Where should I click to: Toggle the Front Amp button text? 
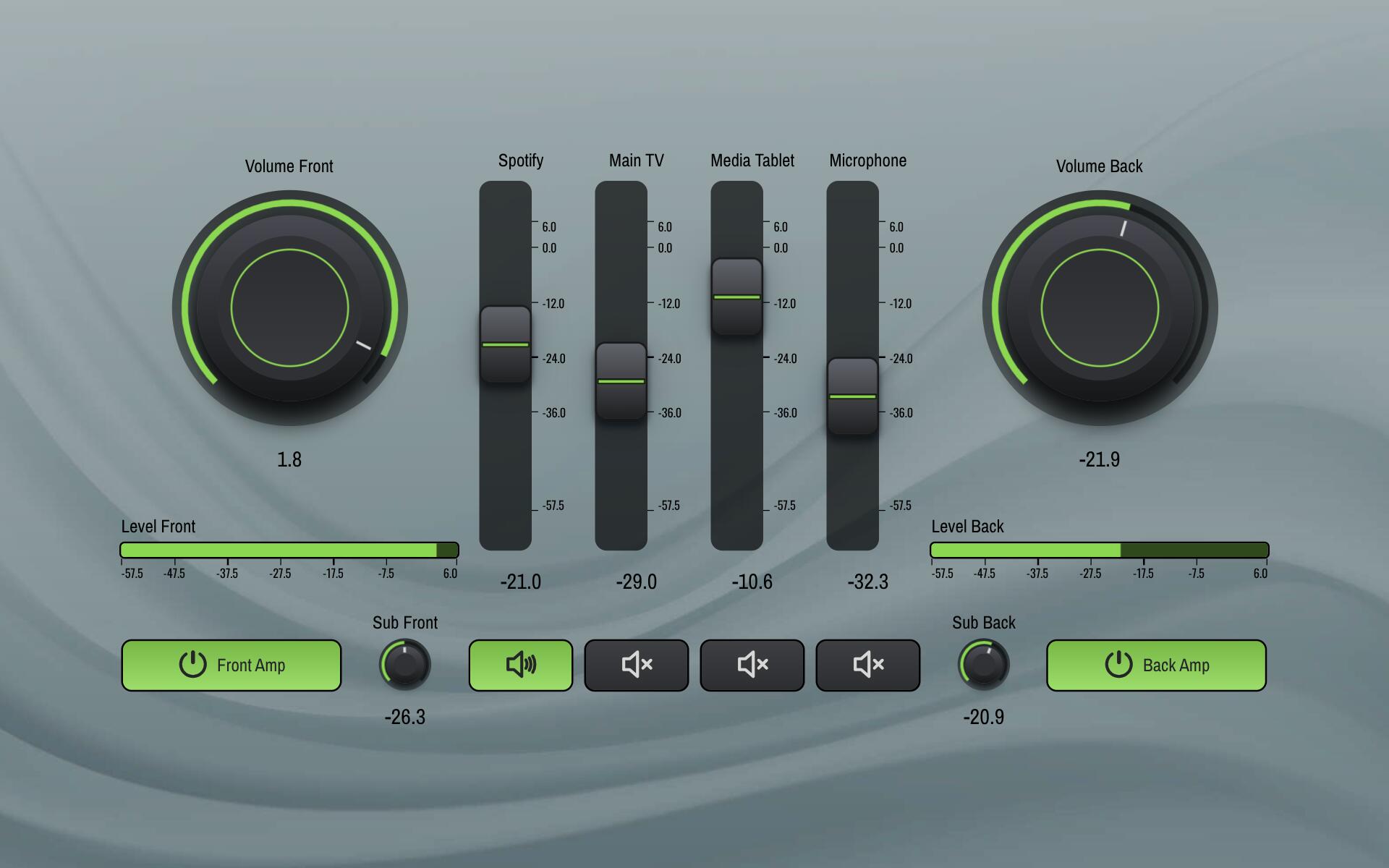(x=251, y=665)
